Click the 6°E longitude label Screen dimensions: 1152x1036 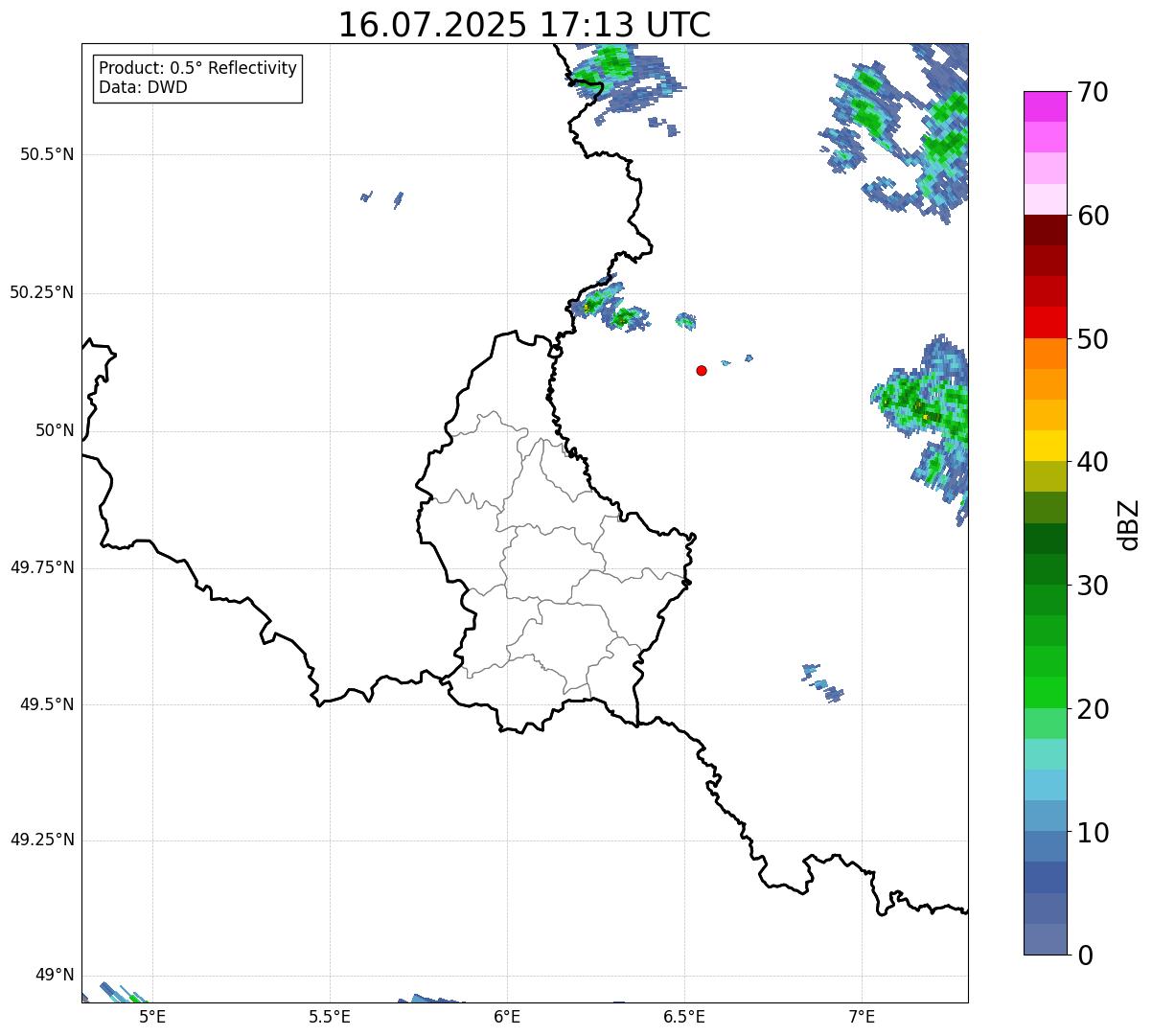click(507, 1016)
